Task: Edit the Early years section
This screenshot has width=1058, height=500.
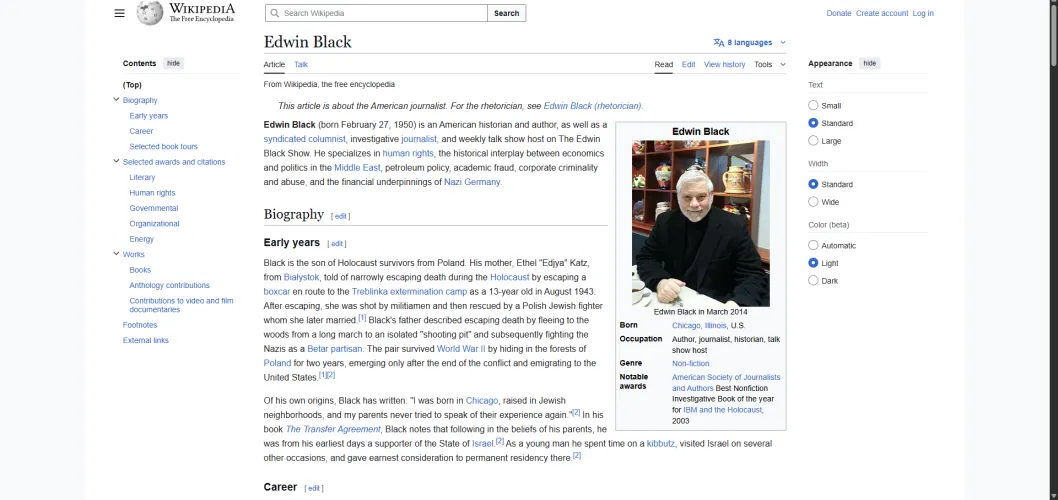Action: 336,244
